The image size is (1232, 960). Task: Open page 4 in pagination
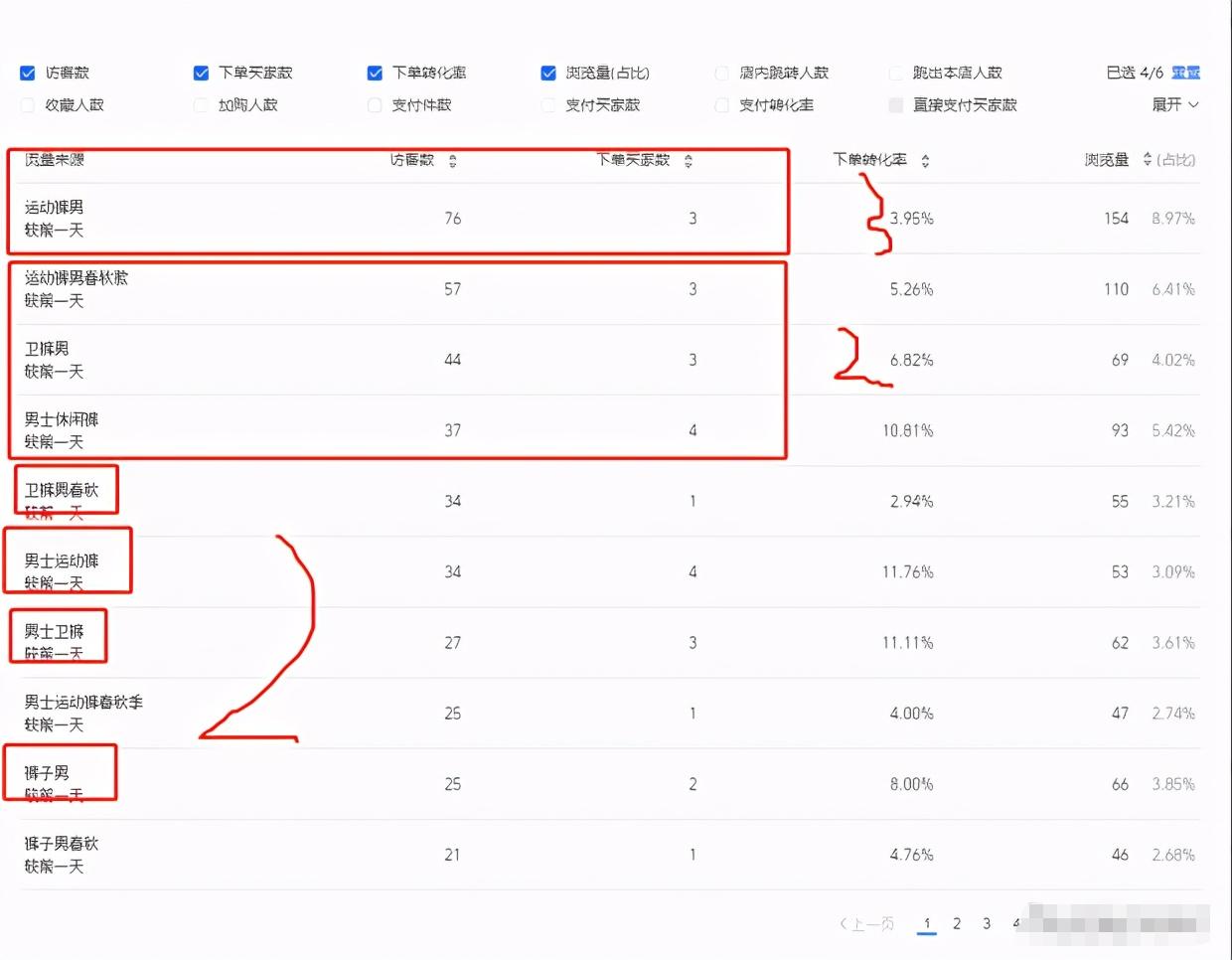tap(1015, 923)
